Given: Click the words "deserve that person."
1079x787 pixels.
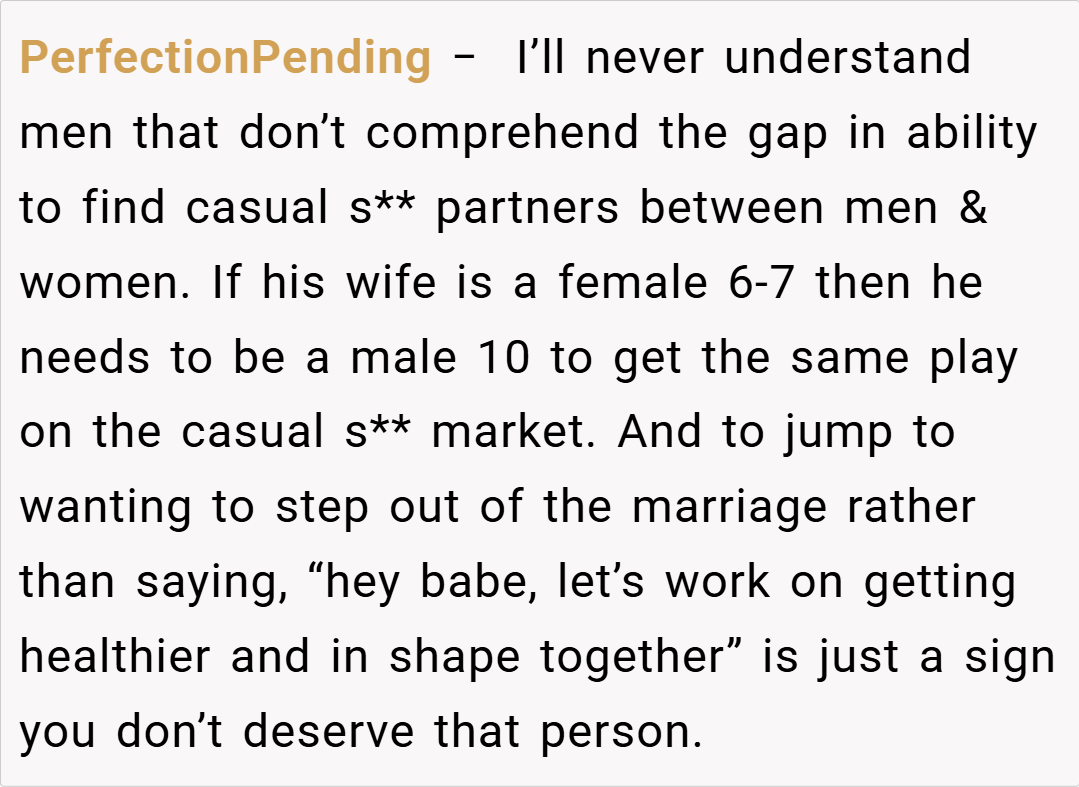Looking at the screenshot, I should pyautogui.click(x=472, y=733).
